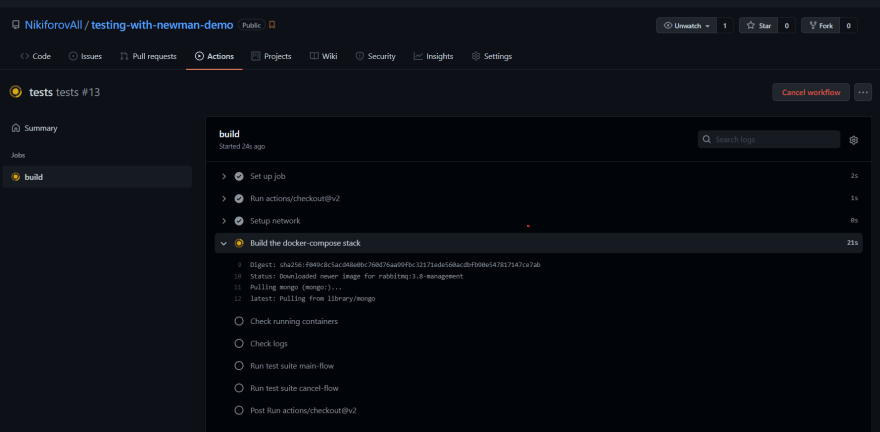880x432 pixels.
Task: Click the magnifier icon in Search logs
Action: tap(707, 139)
